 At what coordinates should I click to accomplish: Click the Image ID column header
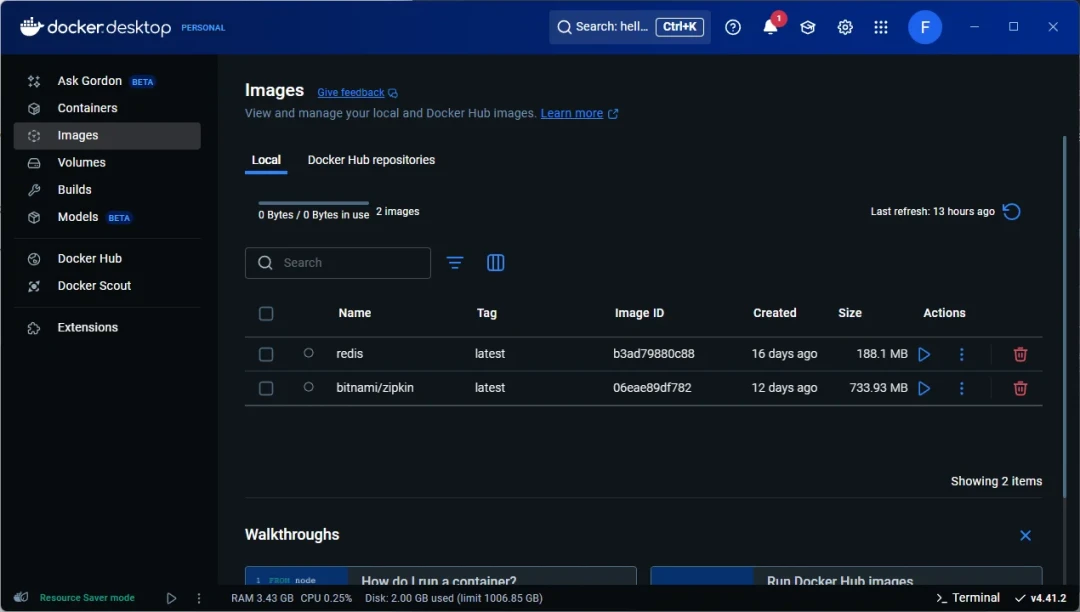(639, 313)
